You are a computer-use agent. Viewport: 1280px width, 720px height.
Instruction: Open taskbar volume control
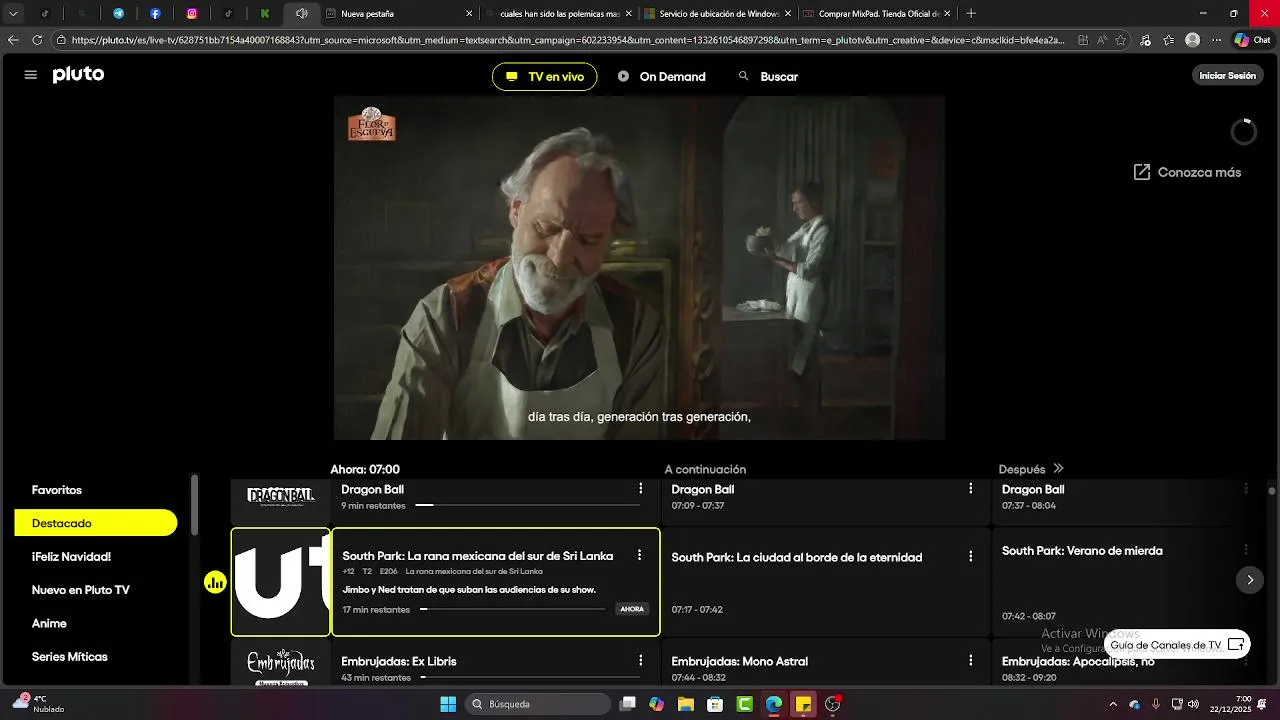[x=1193, y=704]
